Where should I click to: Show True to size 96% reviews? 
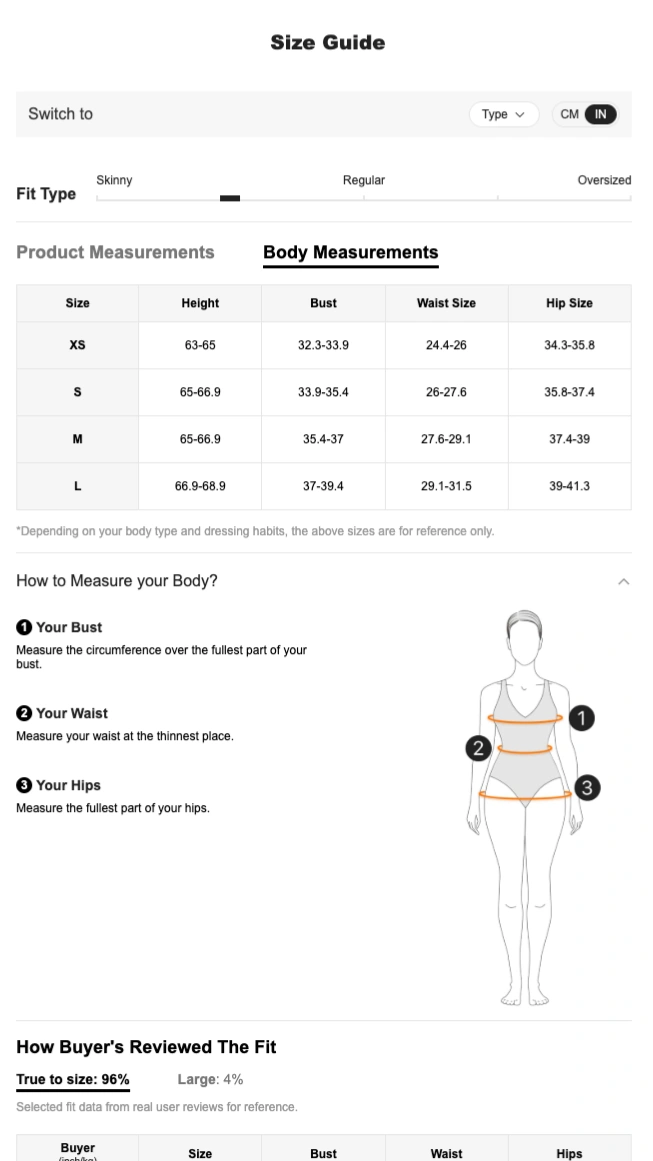(72, 1080)
